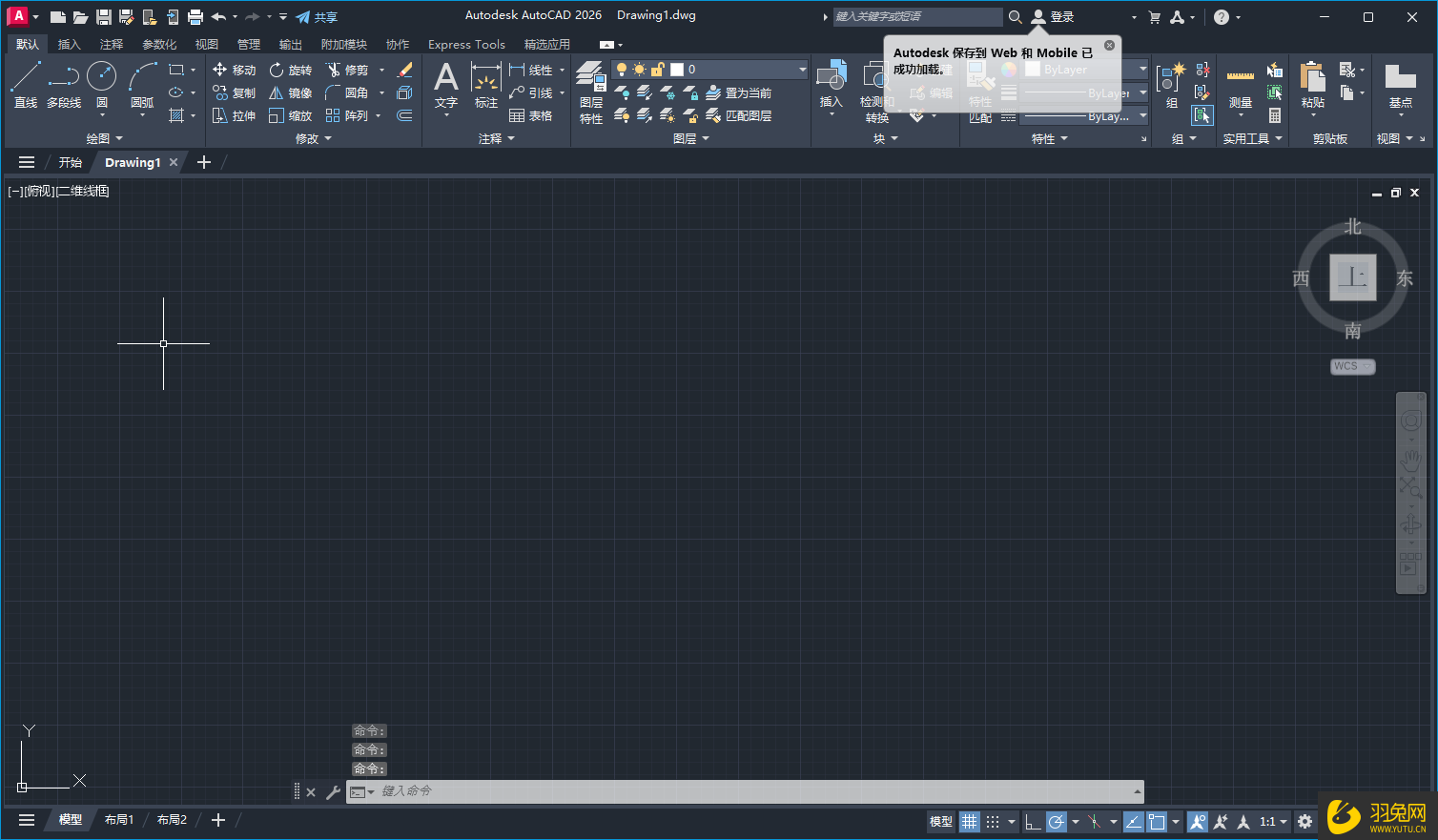Click the 登录 (Sign in) button
This screenshot has width=1438, height=840.
click(1053, 17)
